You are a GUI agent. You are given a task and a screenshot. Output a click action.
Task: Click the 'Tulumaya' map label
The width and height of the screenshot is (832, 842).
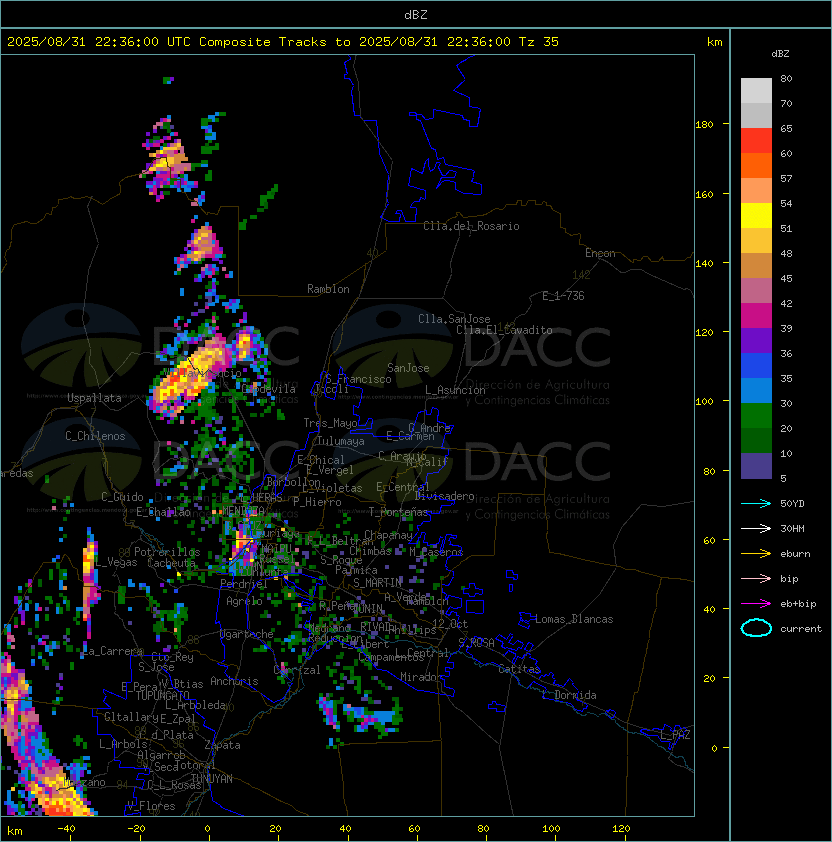[x=341, y=441]
